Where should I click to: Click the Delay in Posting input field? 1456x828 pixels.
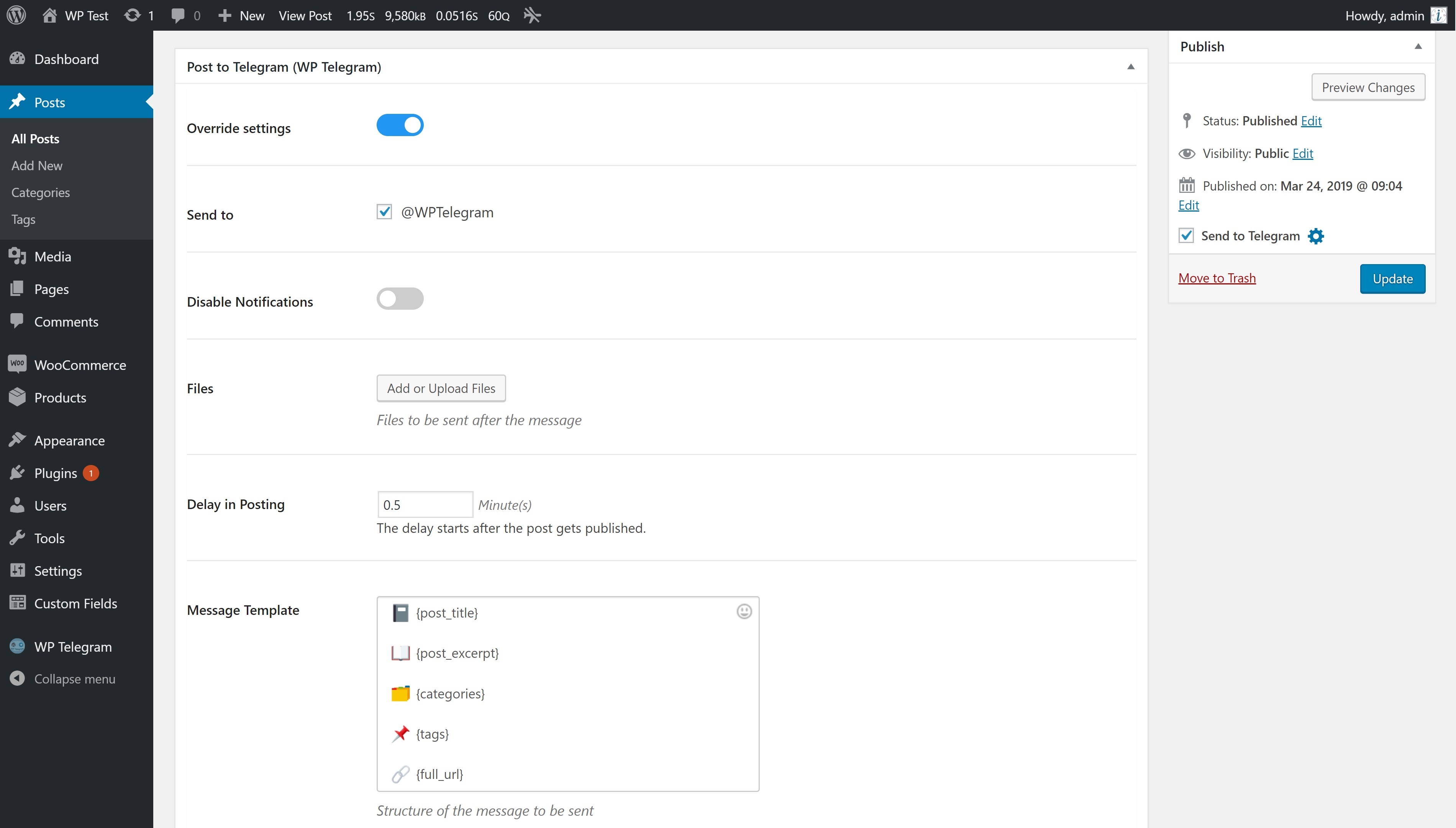coord(425,504)
